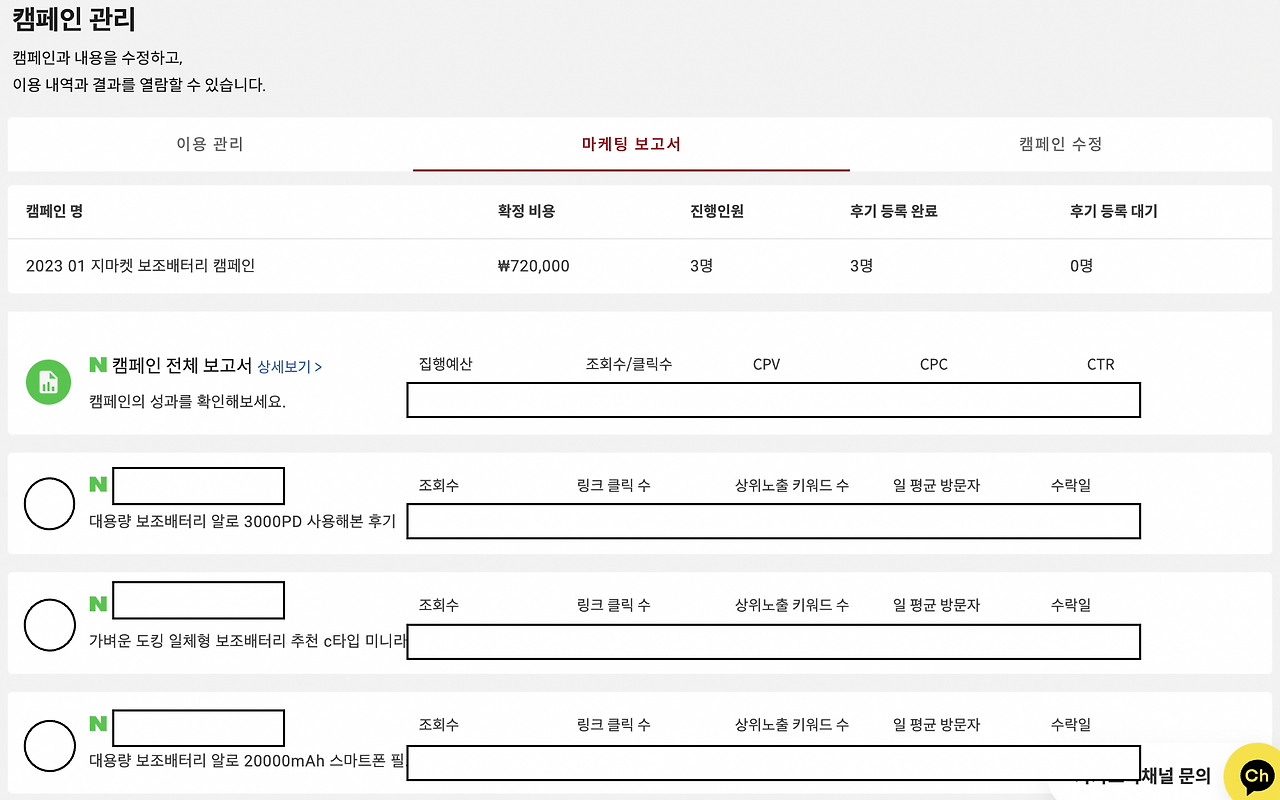The width and height of the screenshot is (1280, 800).
Task: Click the first blogger name field
Action: click(x=197, y=485)
